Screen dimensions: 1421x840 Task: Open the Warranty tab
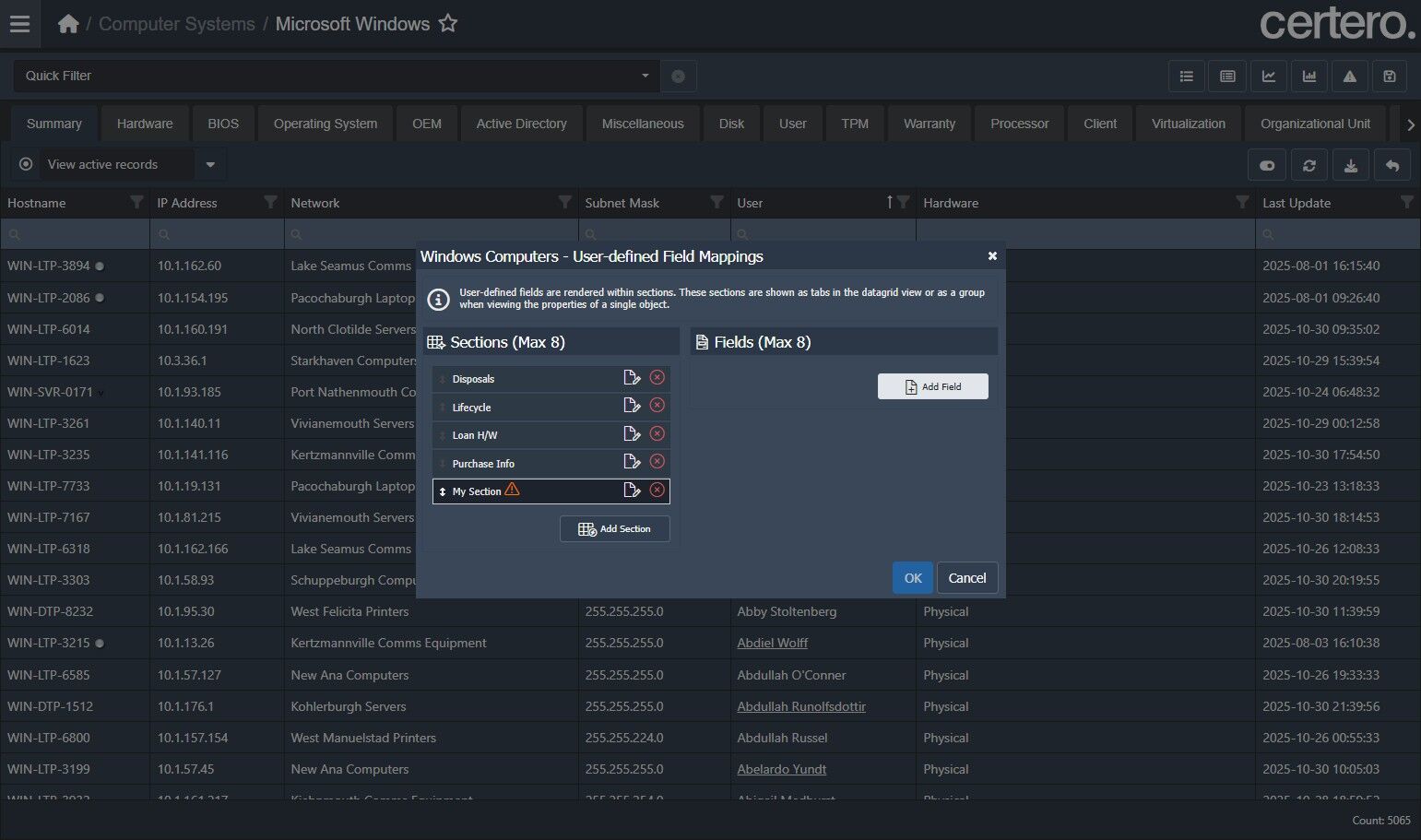point(929,124)
